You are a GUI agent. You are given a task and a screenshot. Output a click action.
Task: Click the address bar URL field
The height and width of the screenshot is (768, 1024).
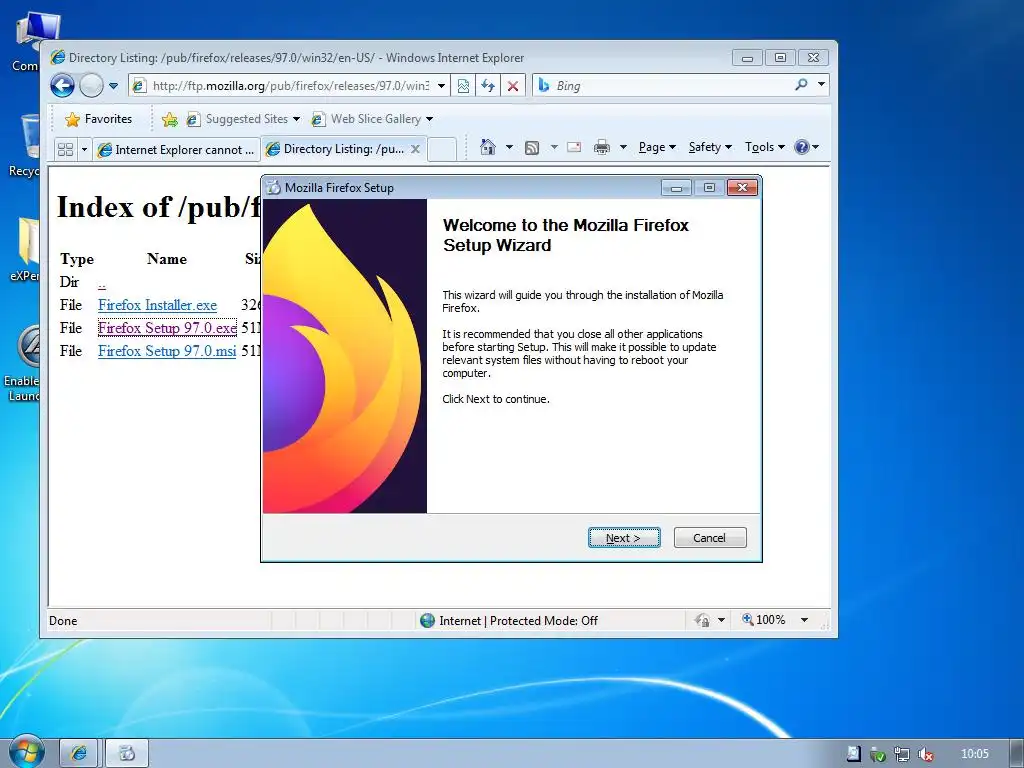pos(291,86)
